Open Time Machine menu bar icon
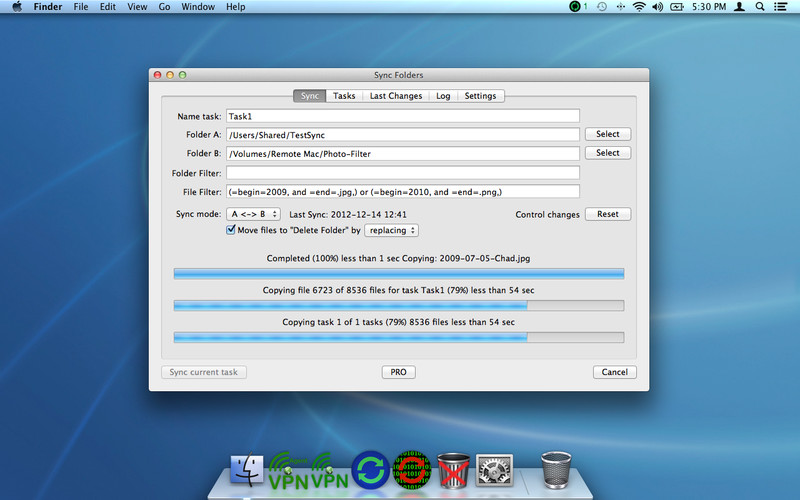800x500 pixels. [602, 7]
